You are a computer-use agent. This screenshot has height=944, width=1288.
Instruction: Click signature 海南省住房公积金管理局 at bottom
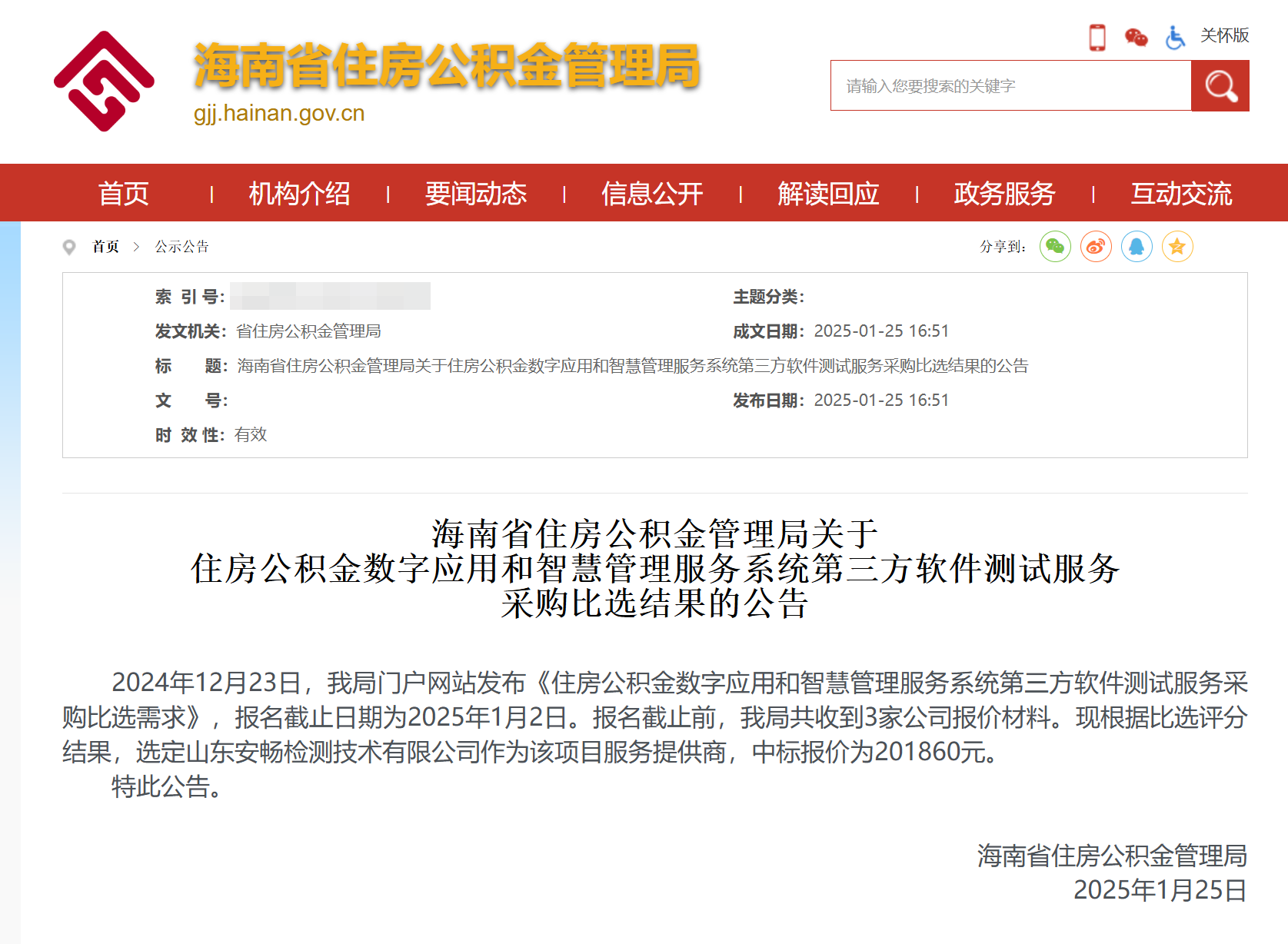pyautogui.click(x=1112, y=856)
